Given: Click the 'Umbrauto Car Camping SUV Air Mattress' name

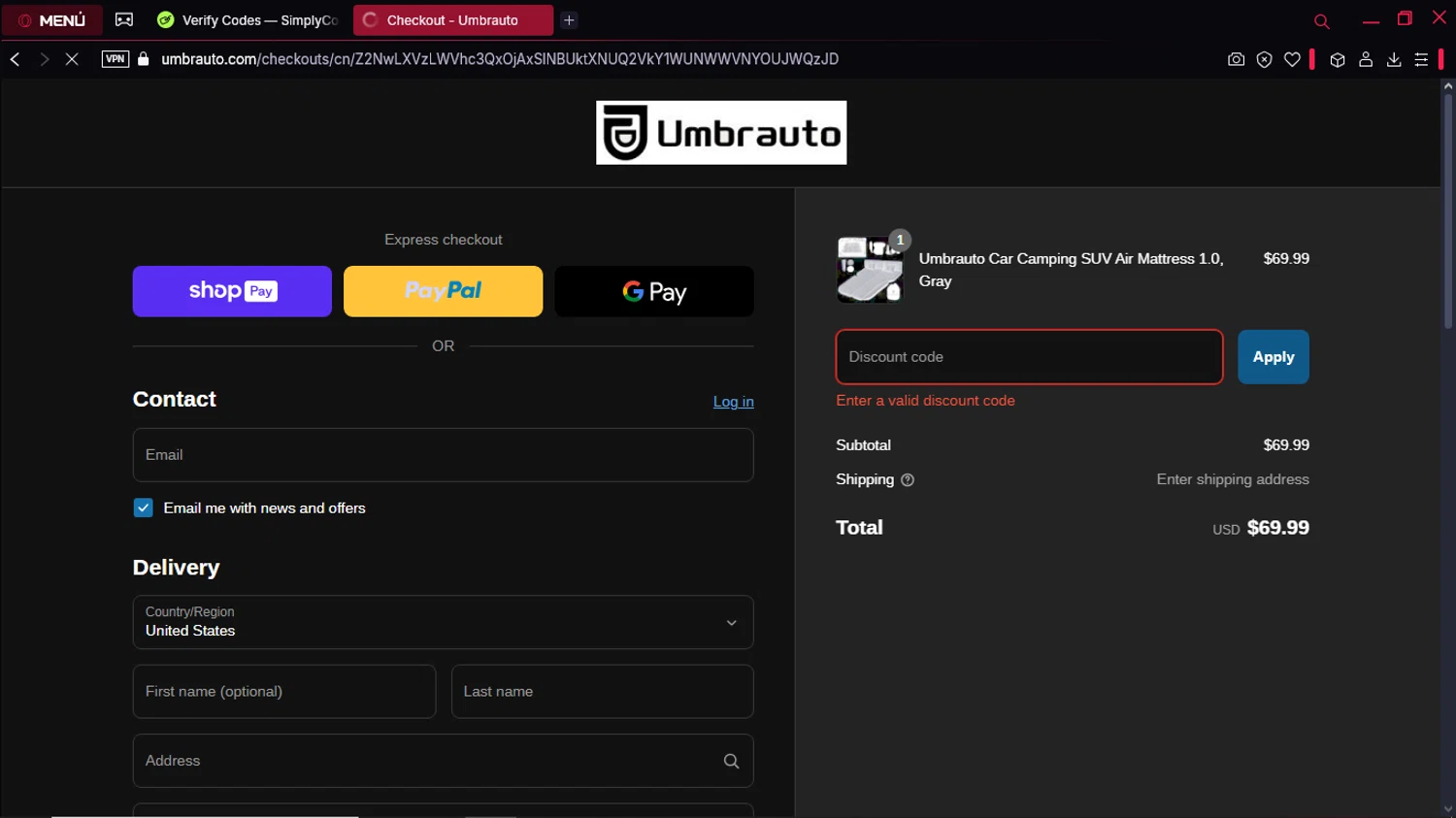Looking at the screenshot, I should [1072, 270].
